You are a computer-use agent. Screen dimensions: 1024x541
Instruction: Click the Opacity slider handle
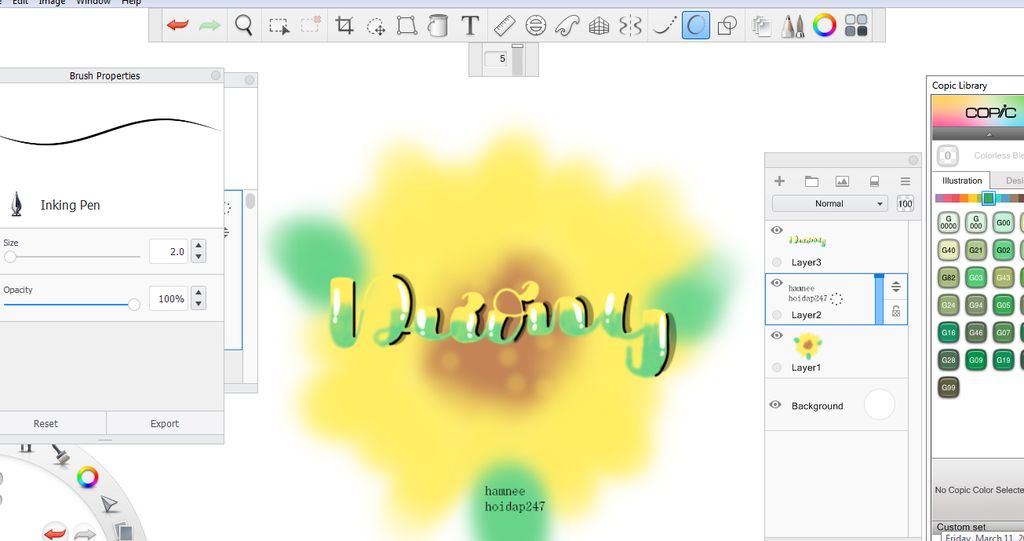pos(134,304)
